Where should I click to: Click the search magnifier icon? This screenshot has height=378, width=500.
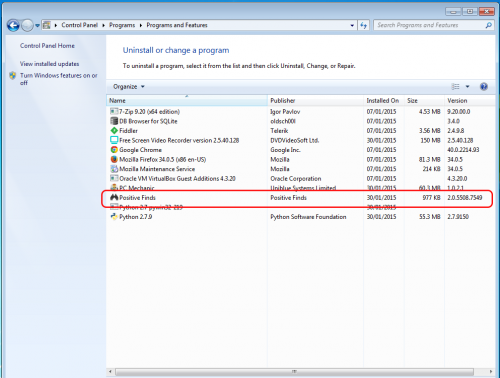coord(489,25)
